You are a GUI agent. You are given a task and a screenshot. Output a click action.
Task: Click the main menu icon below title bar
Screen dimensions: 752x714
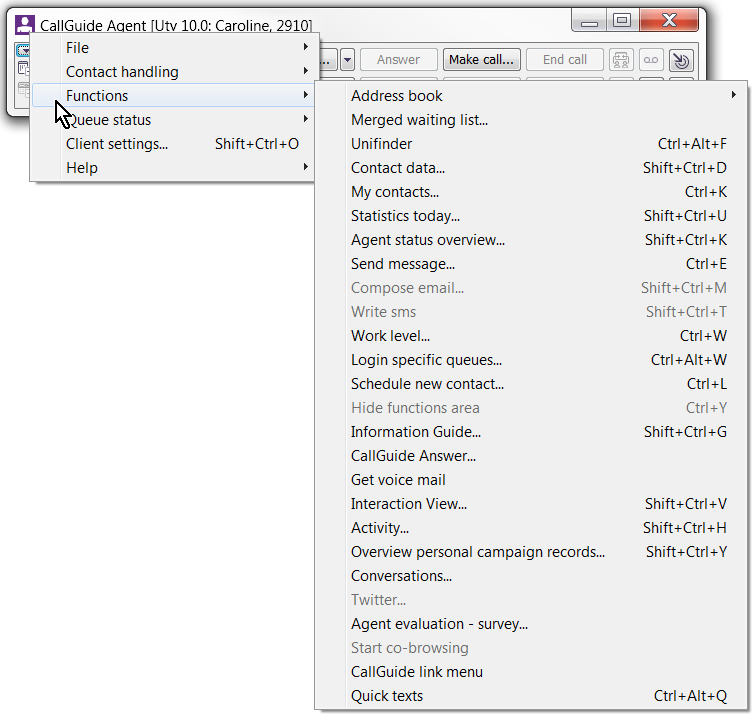(x=22, y=50)
